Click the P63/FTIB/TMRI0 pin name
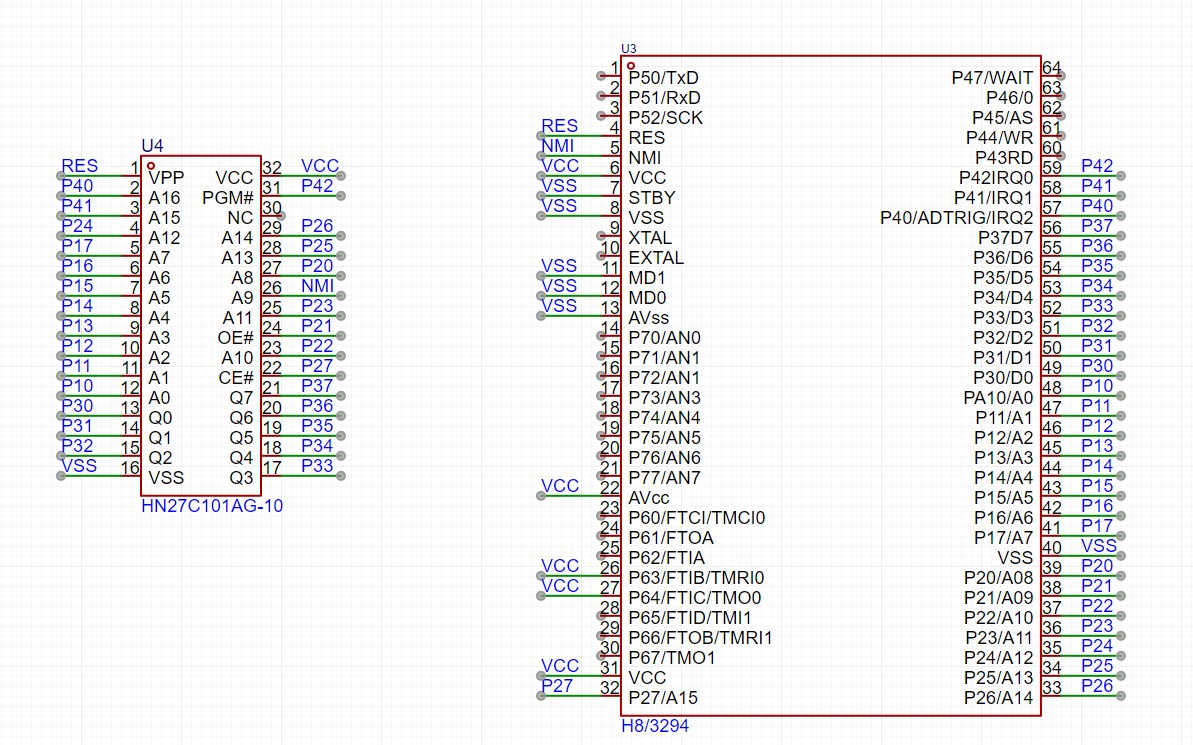Screen dimensions: 1193x745 point(696,578)
